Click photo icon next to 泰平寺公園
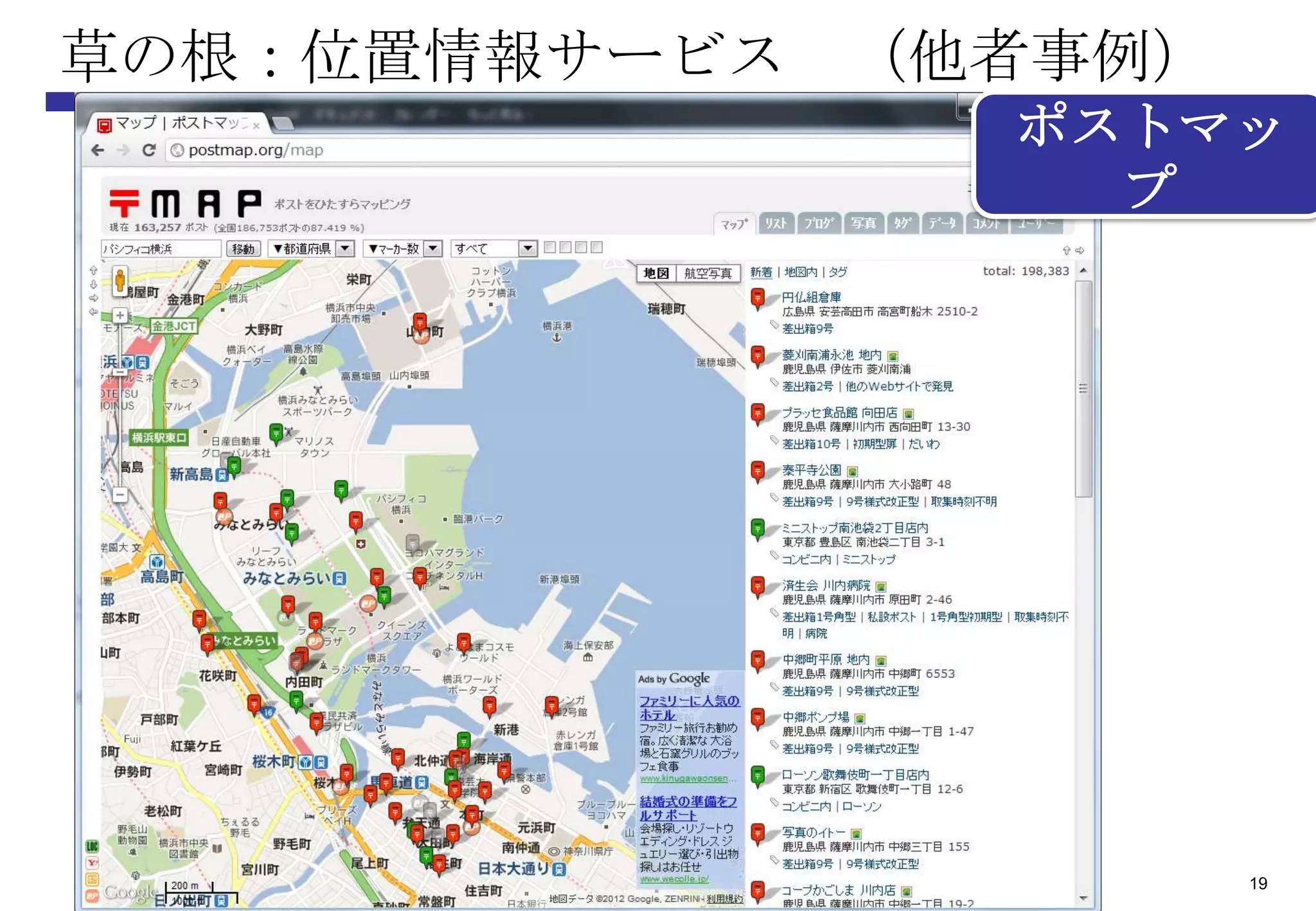 853,472
